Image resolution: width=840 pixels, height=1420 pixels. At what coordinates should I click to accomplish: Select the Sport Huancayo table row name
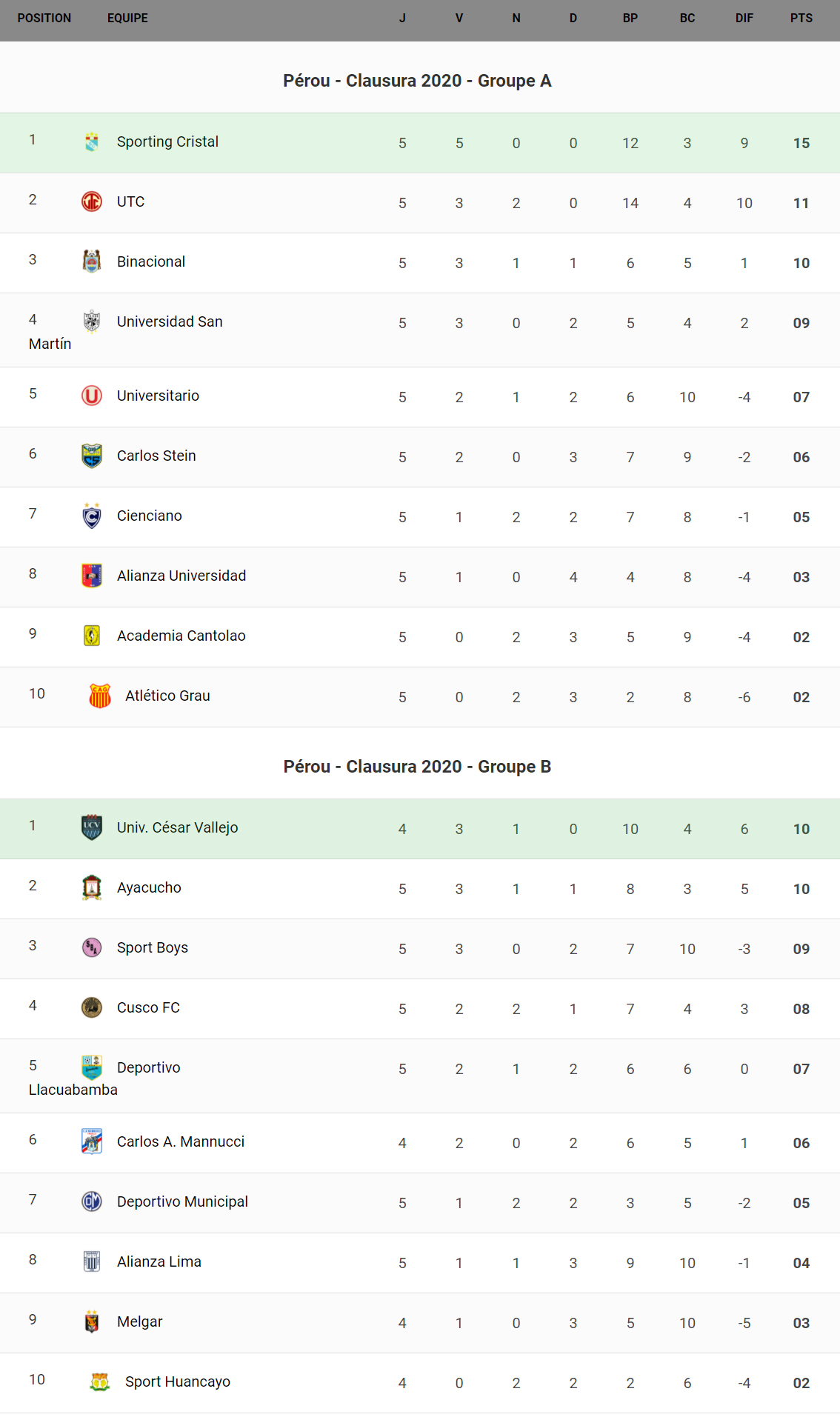(x=178, y=1381)
